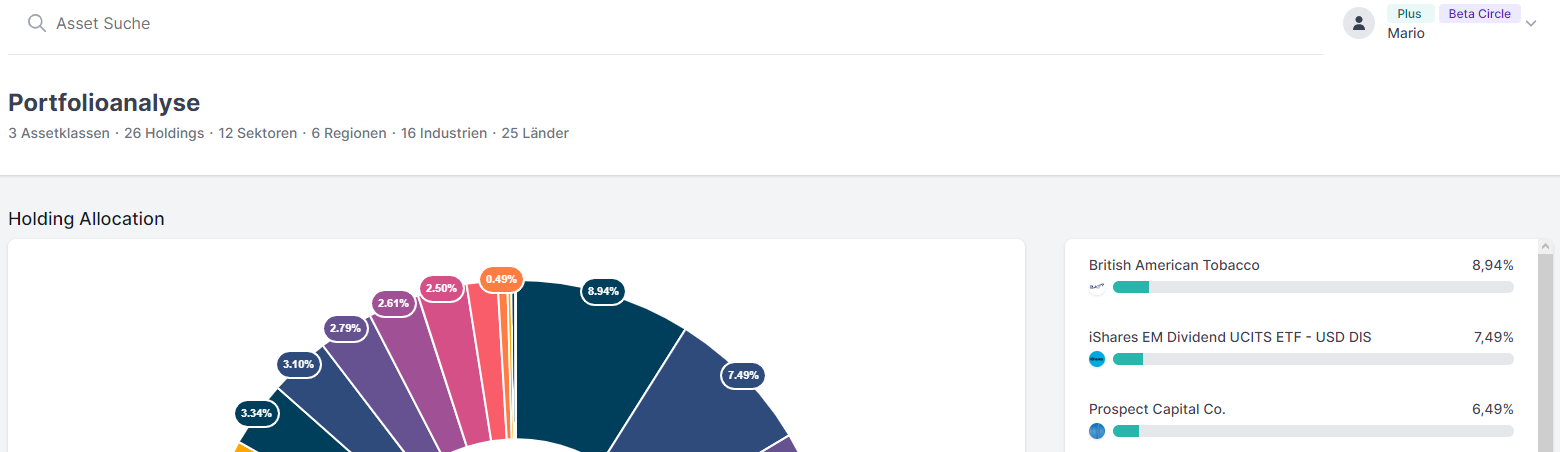Screen dimensions: 1560x452
Task: Click the Prospect Capital Co. logo icon
Action: coord(1097,431)
